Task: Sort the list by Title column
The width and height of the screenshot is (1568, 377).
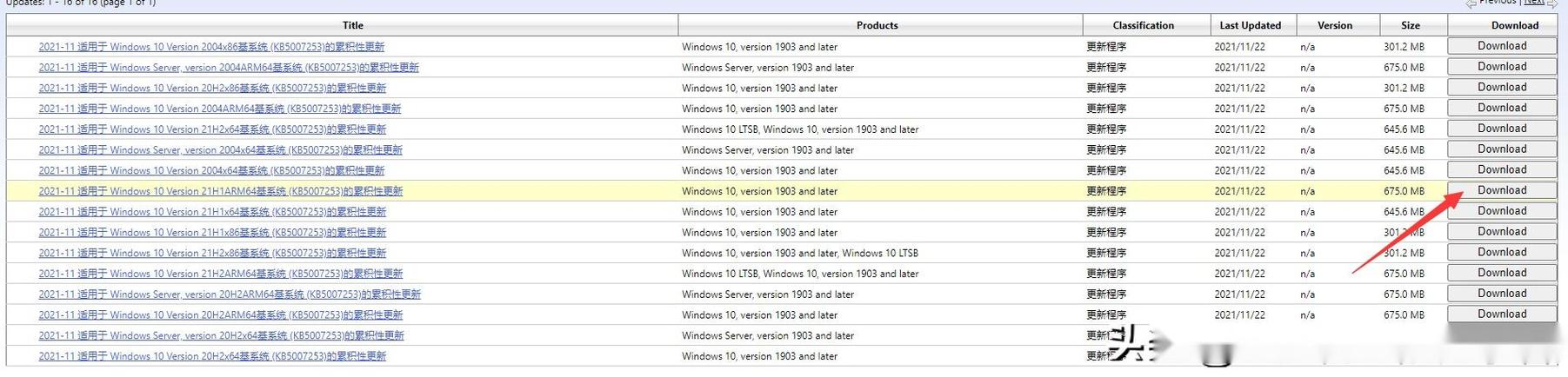Action: [x=352, y=25]
